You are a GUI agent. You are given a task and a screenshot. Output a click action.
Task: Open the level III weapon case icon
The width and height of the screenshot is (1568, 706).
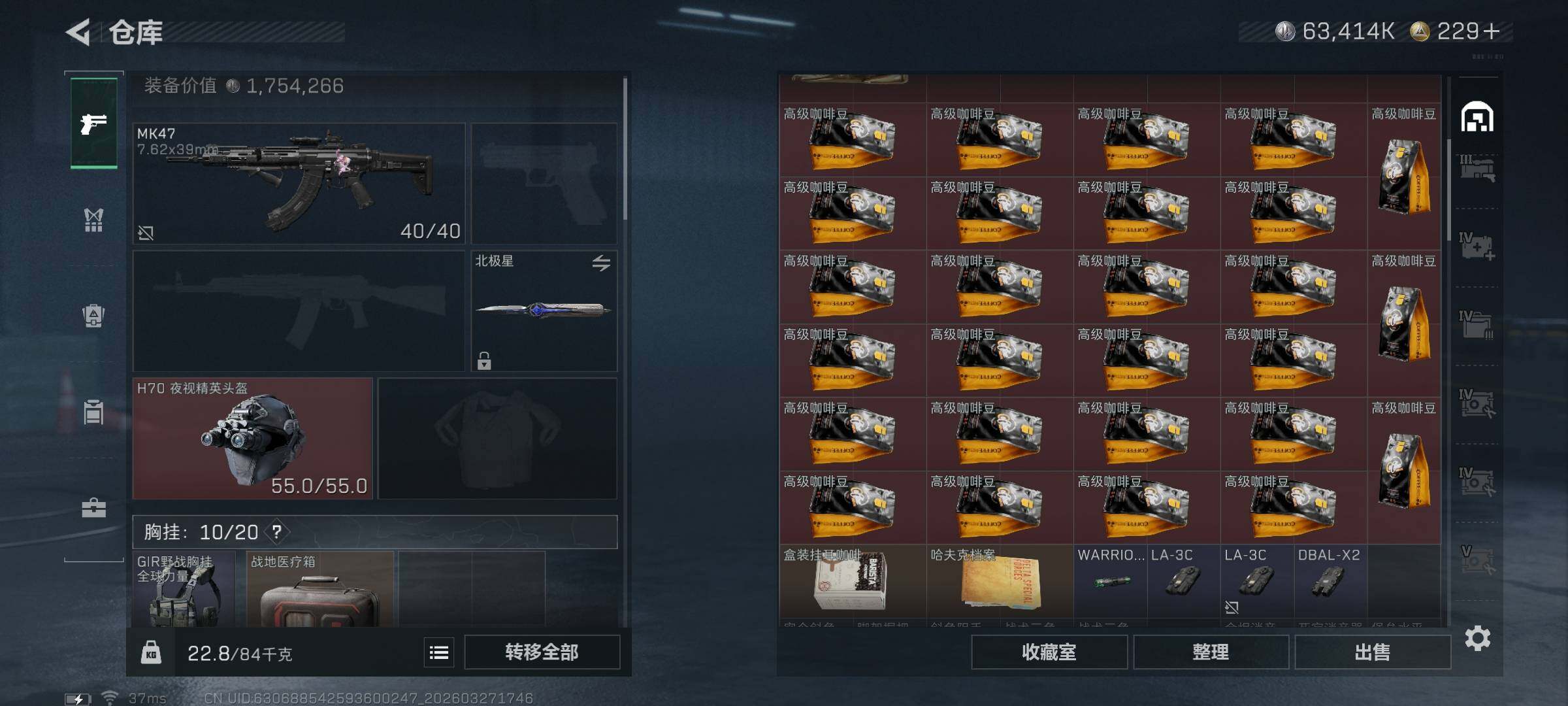[x=1477, y=169]
